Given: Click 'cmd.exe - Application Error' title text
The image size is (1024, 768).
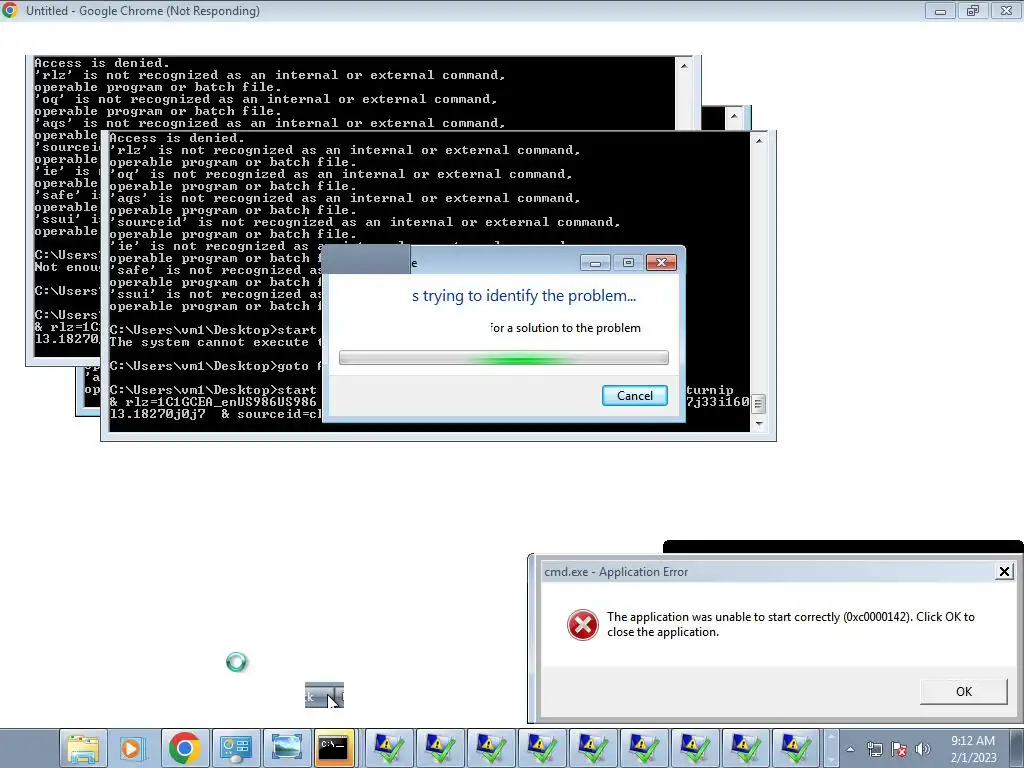Looking at the screenshot, I should (x=616, y=572).
